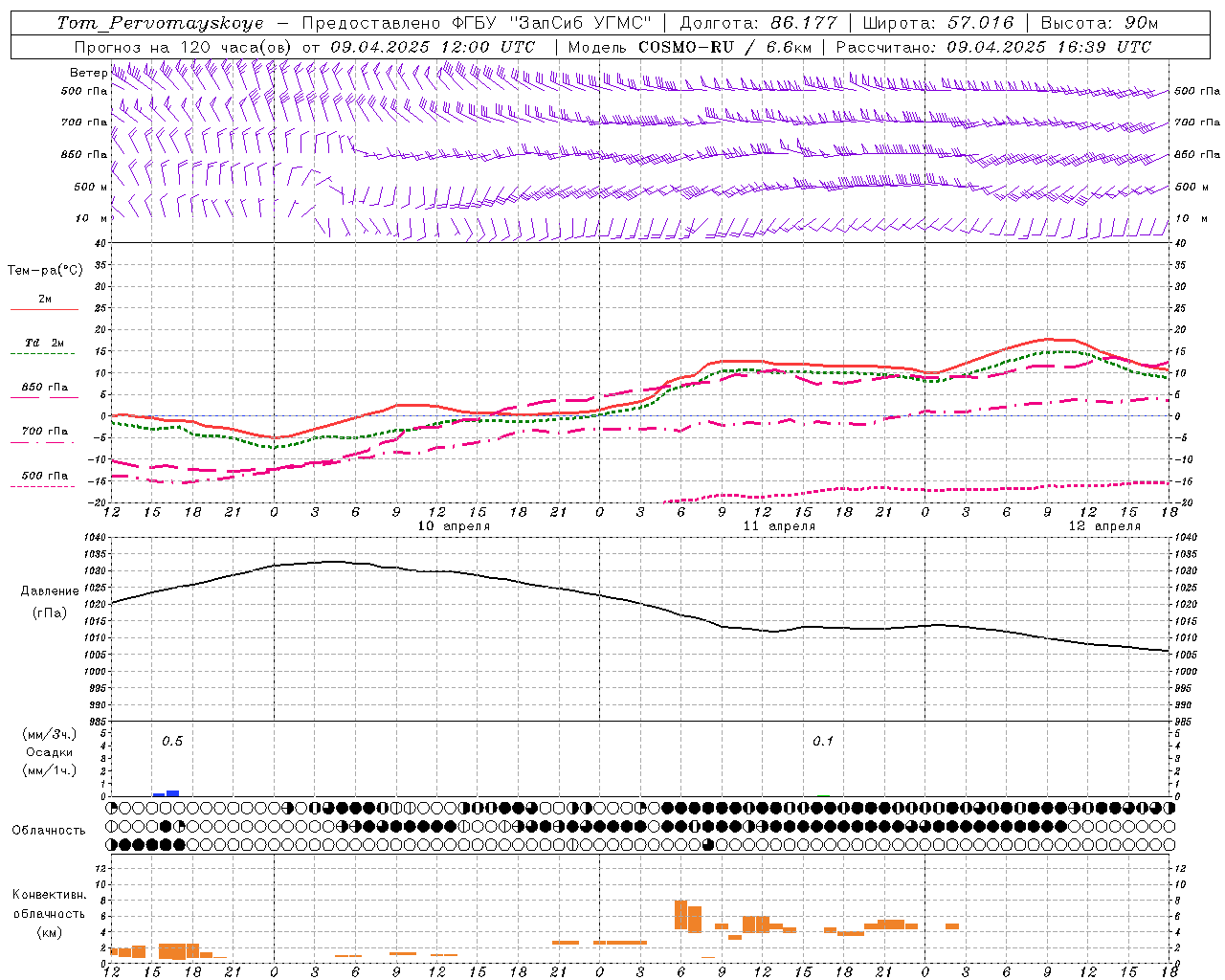Click the 'Модель COSMO-RU / 6.6км' label

point(690,47)
